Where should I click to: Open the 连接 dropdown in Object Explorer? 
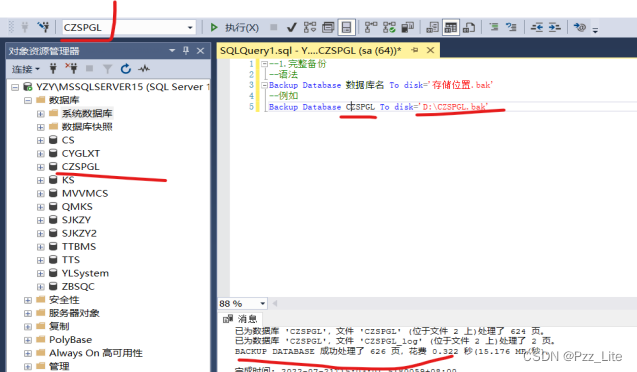point(26,69)
